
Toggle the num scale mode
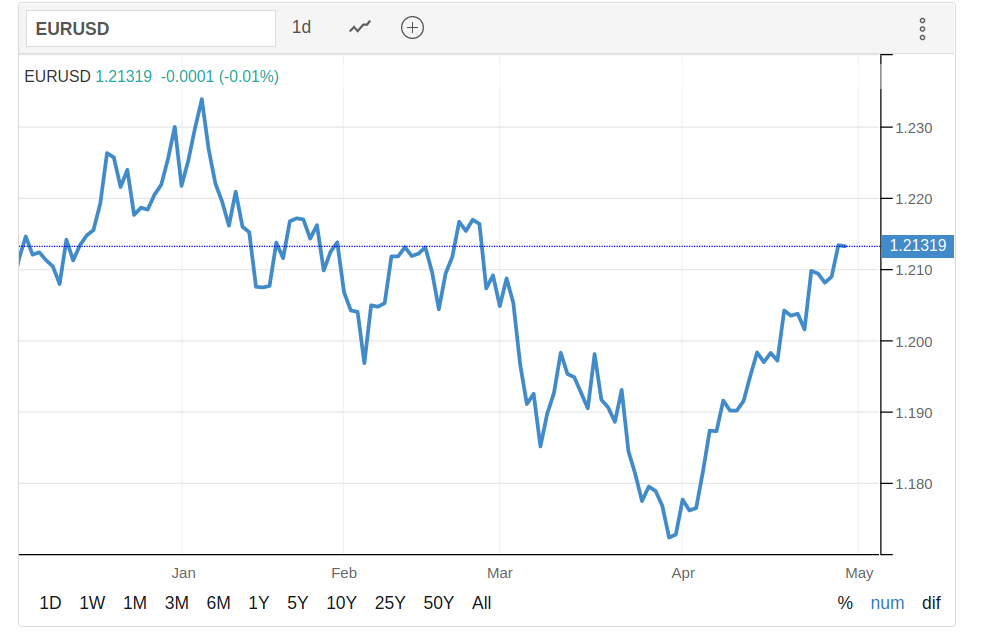(x=887, y=603)
